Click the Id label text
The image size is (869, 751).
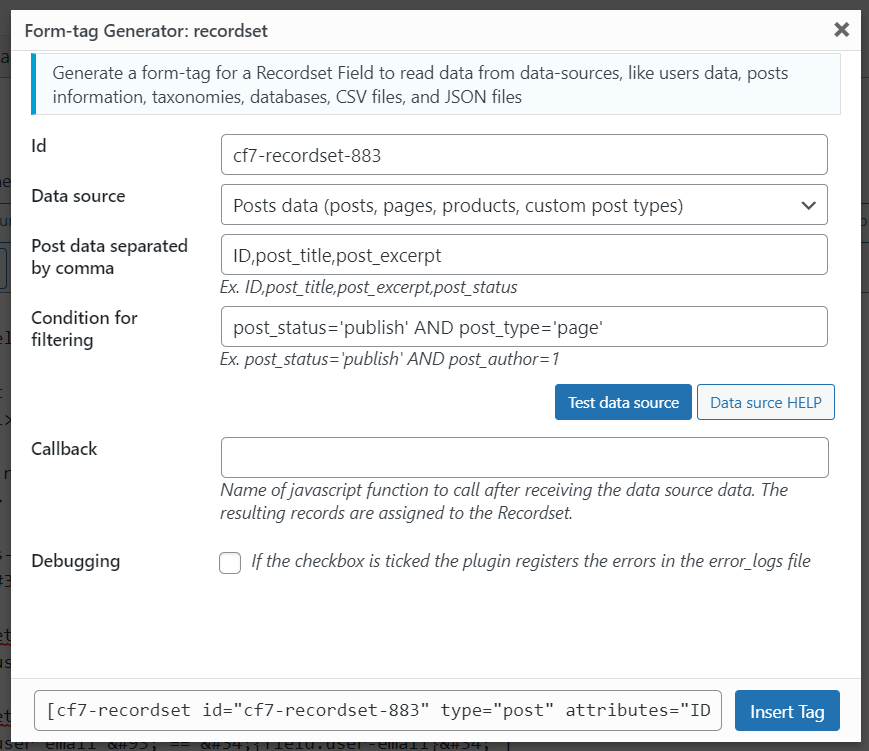[x=39, y=146]
